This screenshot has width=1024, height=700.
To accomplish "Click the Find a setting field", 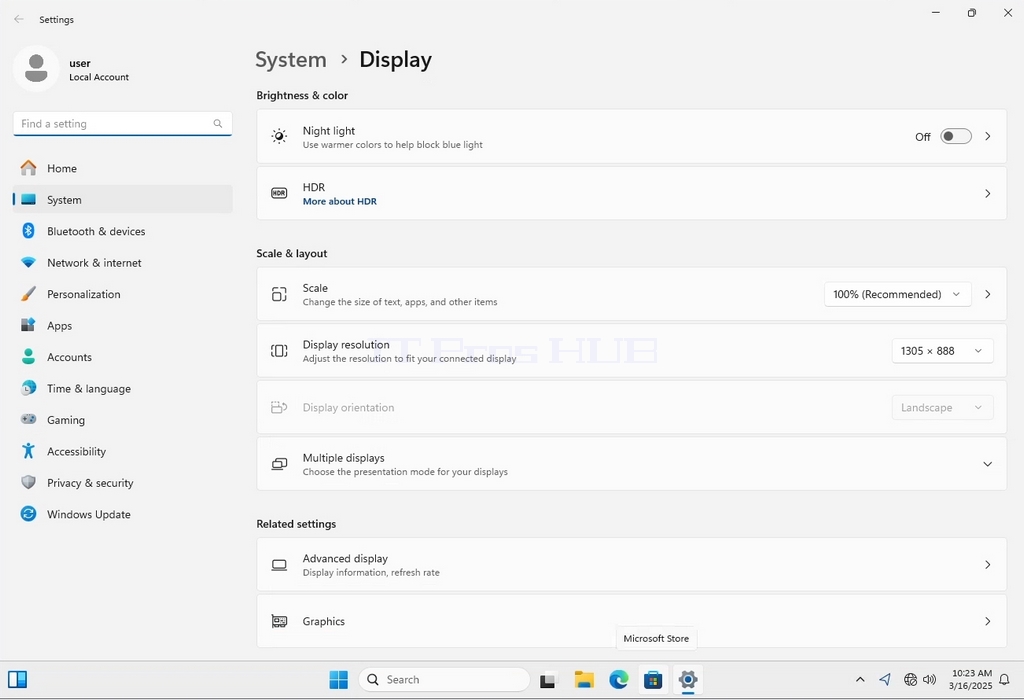I will [123, 123].
